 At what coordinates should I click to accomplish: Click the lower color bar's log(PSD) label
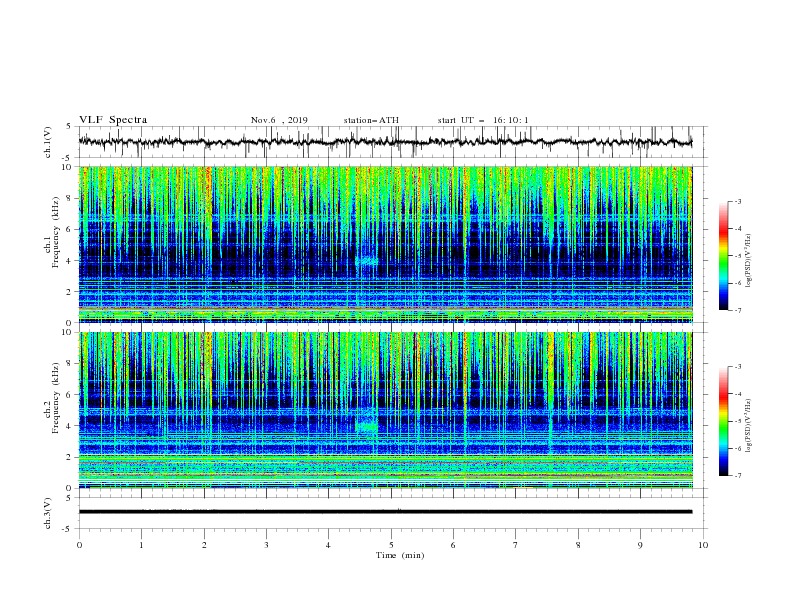[x=749, y=425]
